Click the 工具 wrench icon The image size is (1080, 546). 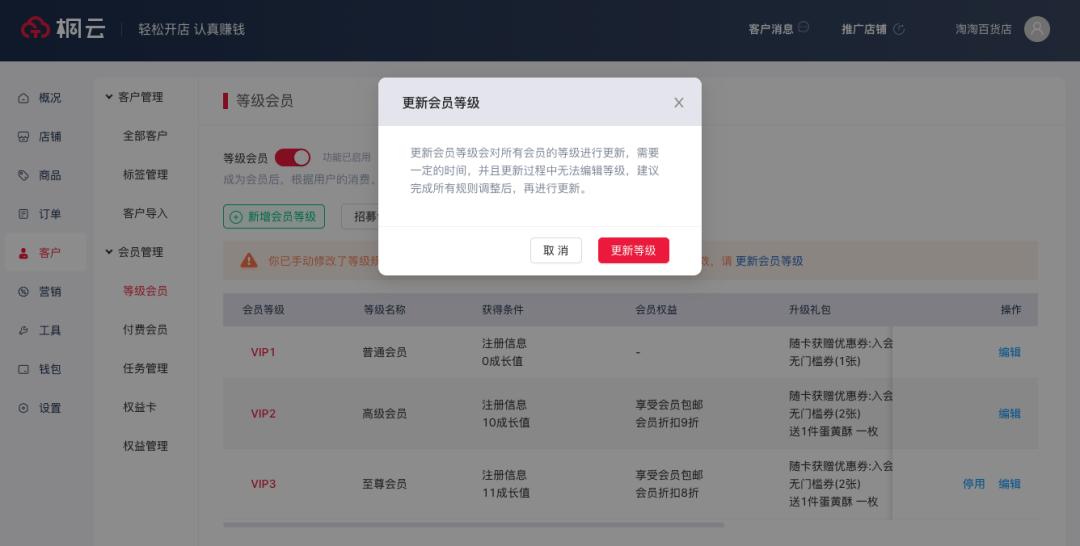pos(23,330)
